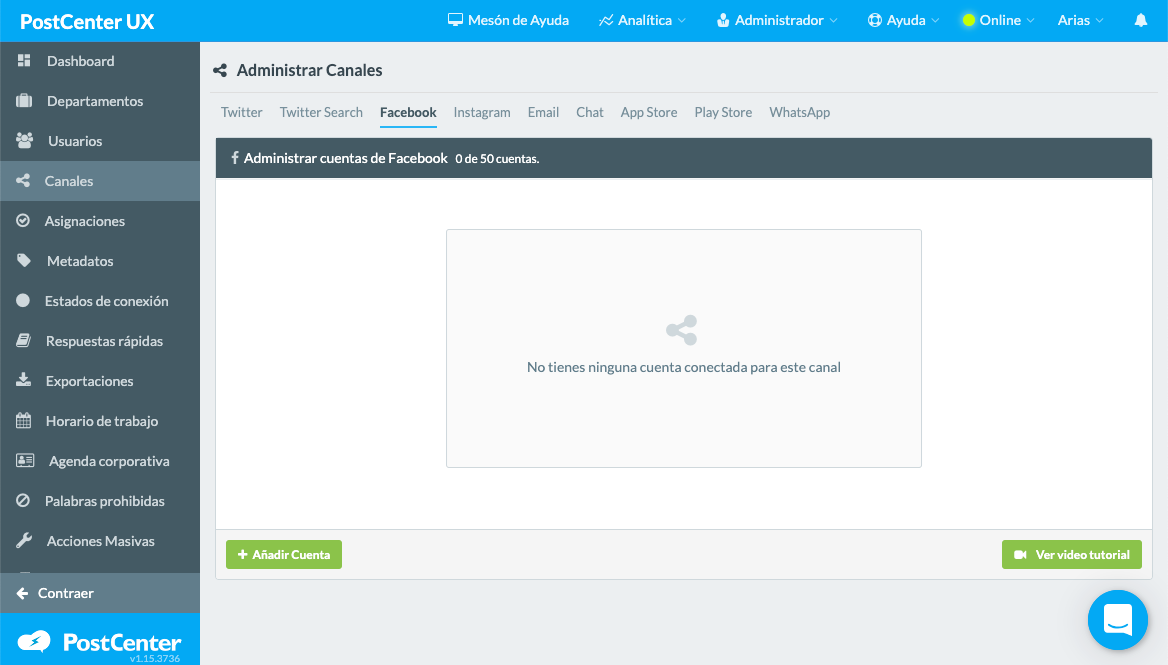Click the Facebook f icon in panel header

pyautogui.click(x=235, y=158)
